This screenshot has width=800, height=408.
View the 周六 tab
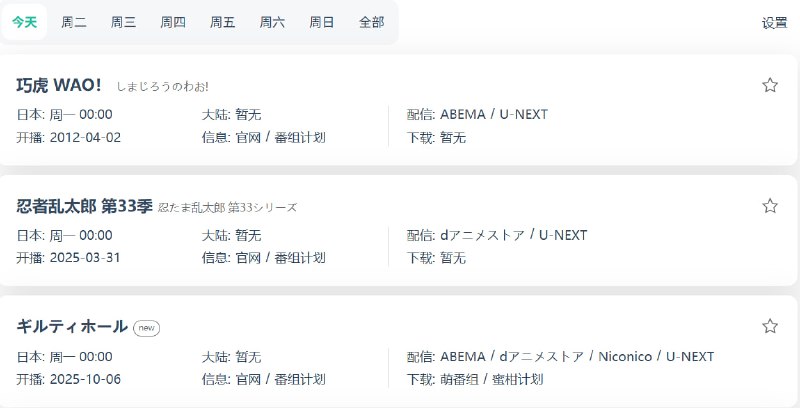[272, 22]
